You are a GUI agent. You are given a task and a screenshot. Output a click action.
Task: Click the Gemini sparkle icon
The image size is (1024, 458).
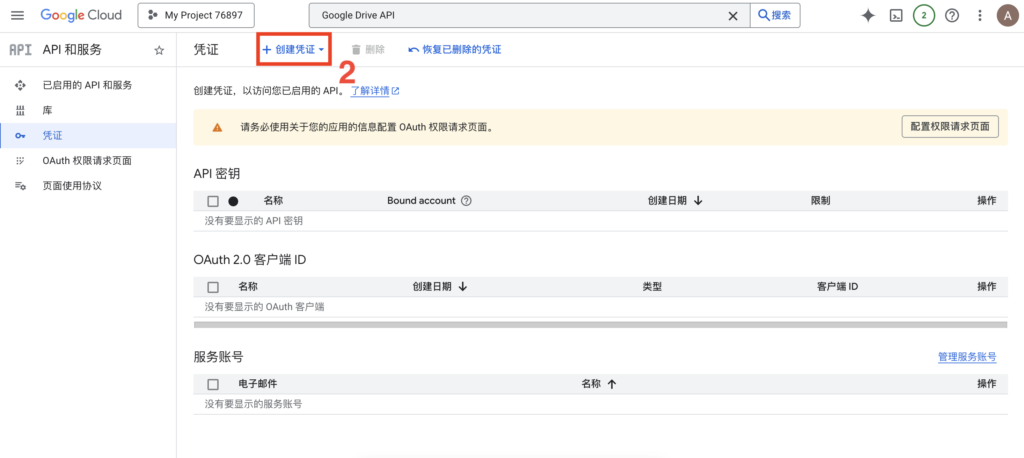click(x=868, y=15)
